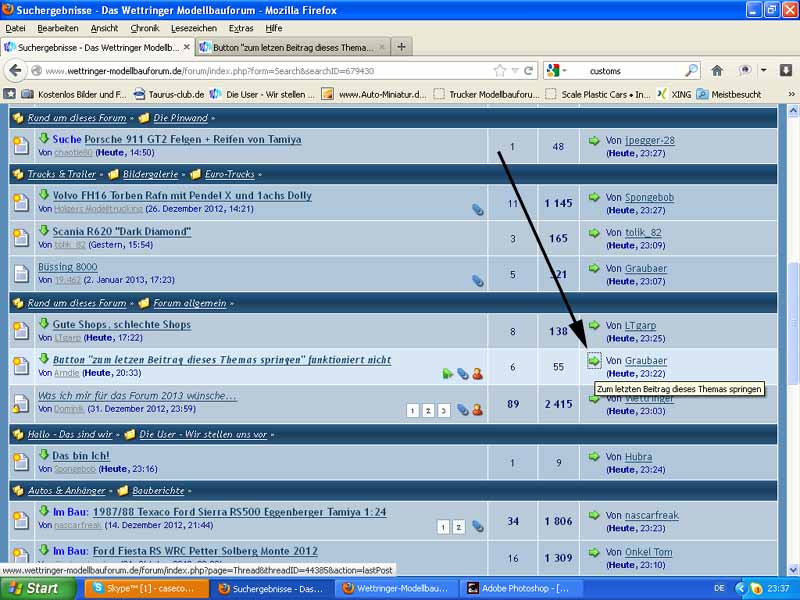Click attachment paperclip in Volvo FH16 row
Screen dimensions: 800x600
pyautogui.click(x=478, y=209)
